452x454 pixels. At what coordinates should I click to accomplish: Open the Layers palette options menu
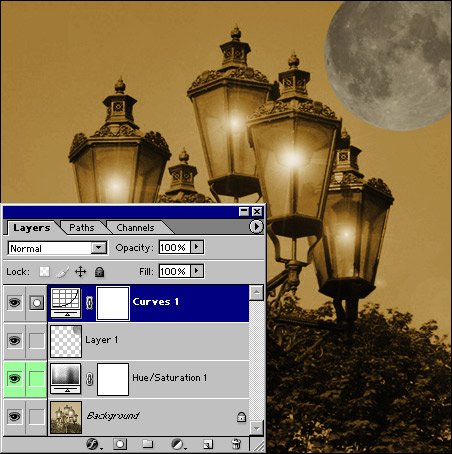point(256,227)
